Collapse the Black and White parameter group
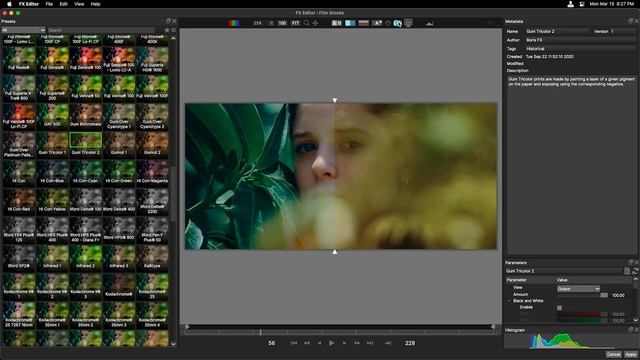640x360 pixels. click(x=509, y=301)
